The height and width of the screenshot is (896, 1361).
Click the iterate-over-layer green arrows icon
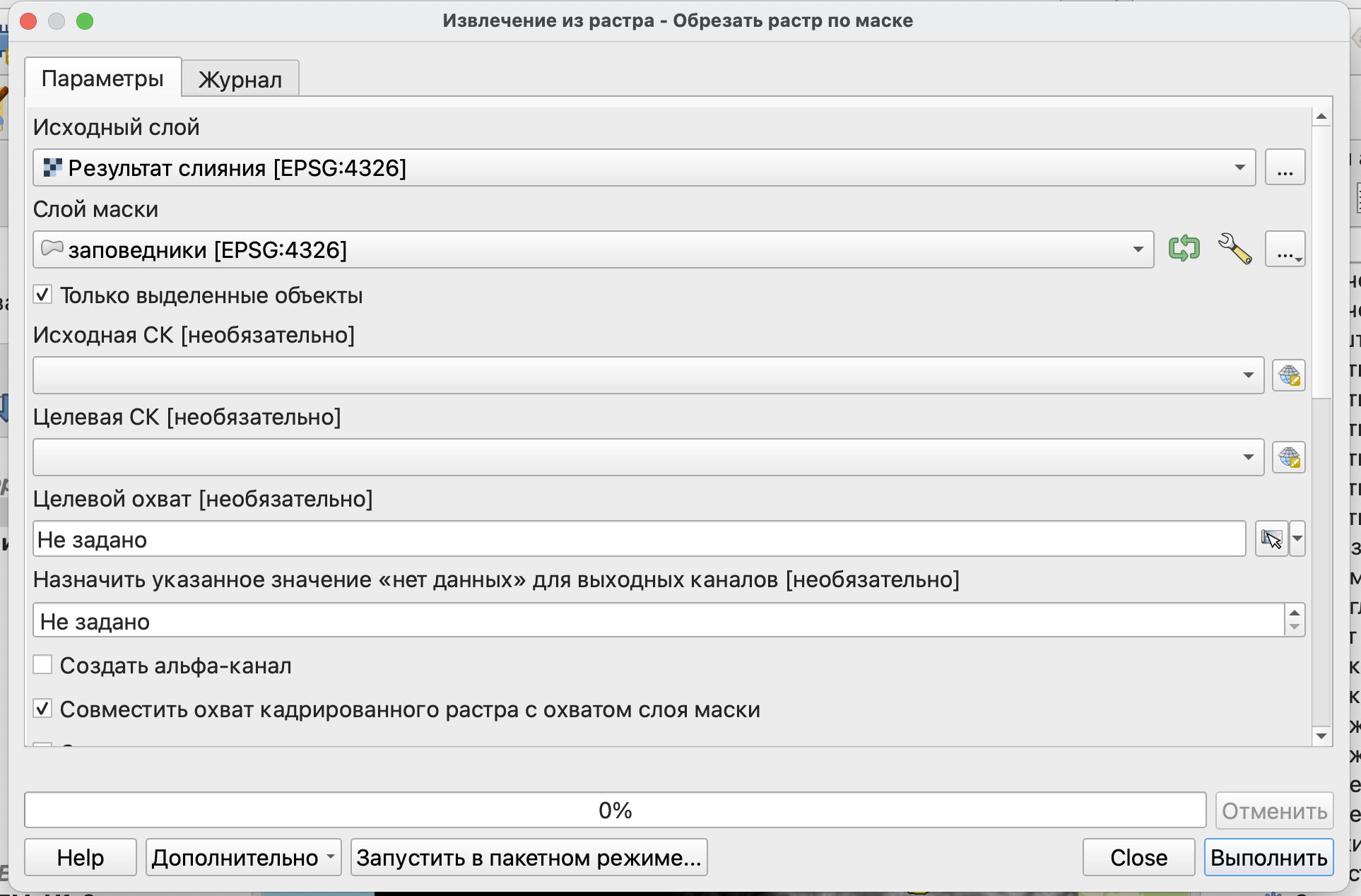[x=1184, y=249]
